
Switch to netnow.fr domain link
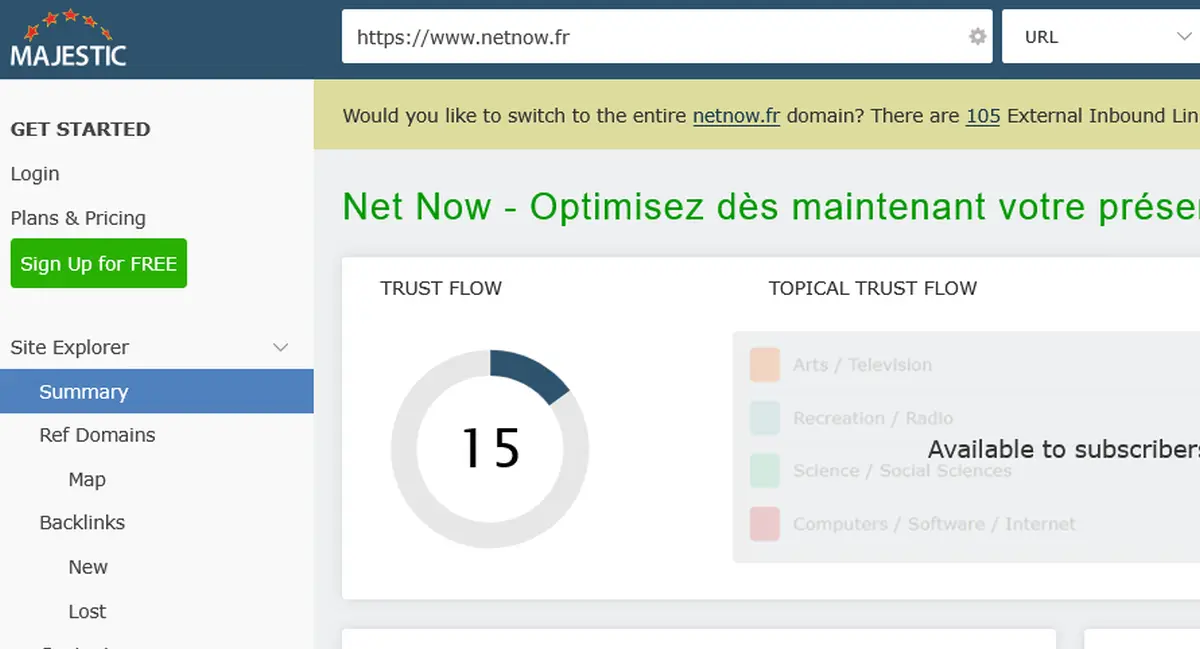(736, 116)
